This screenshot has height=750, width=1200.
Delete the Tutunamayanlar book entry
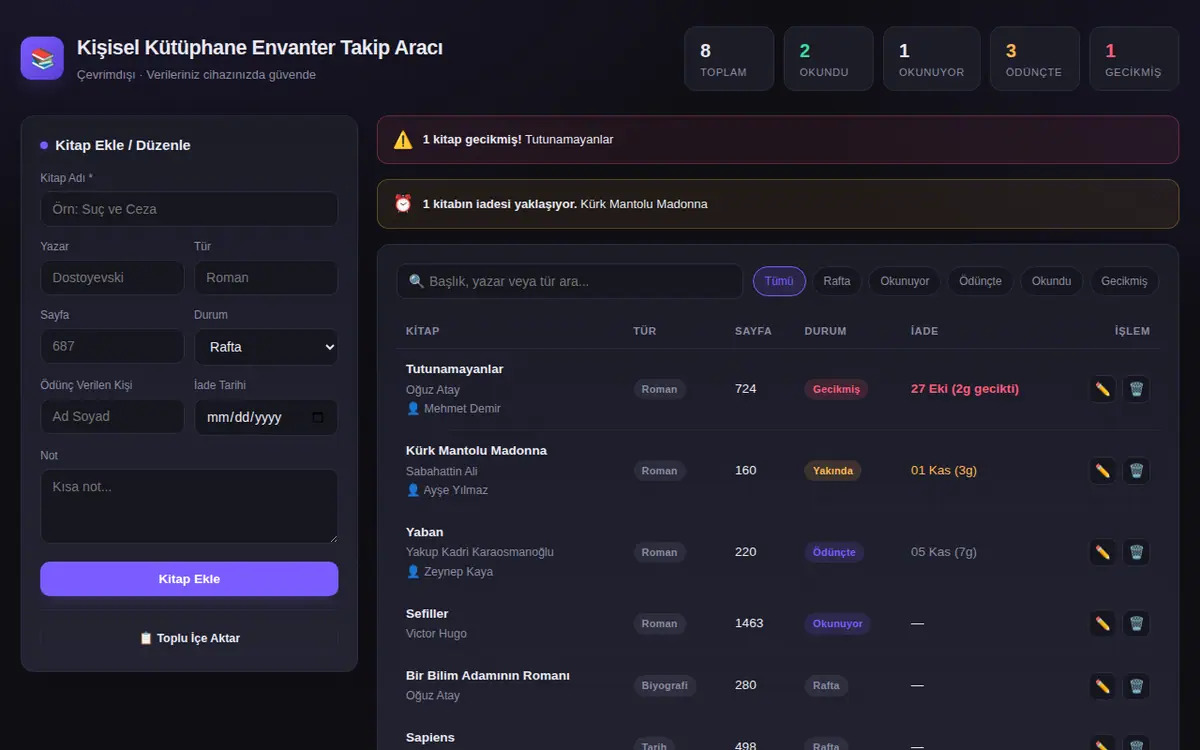[1136, 389]
